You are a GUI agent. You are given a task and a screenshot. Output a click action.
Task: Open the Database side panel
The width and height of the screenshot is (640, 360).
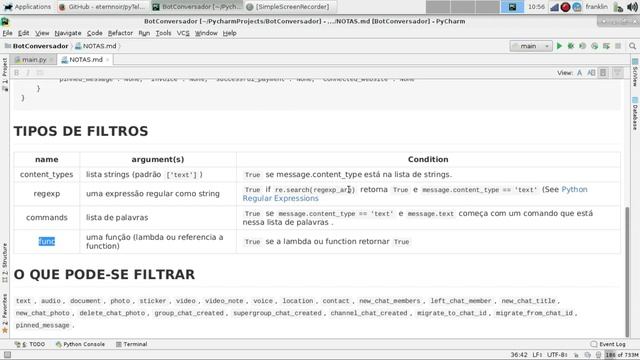coord(635,113)
